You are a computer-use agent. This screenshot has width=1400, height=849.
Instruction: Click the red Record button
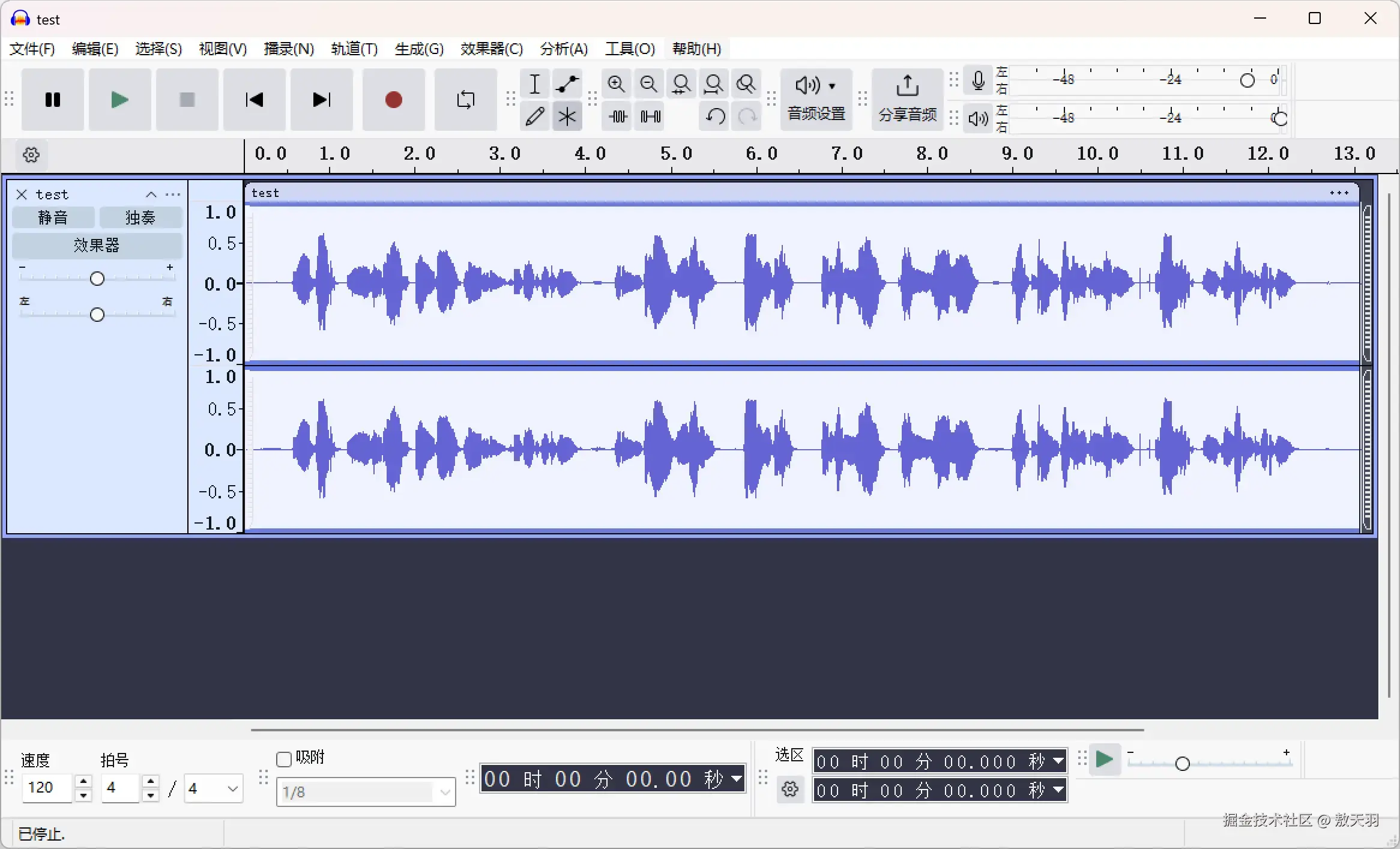(x=393, y=100)
